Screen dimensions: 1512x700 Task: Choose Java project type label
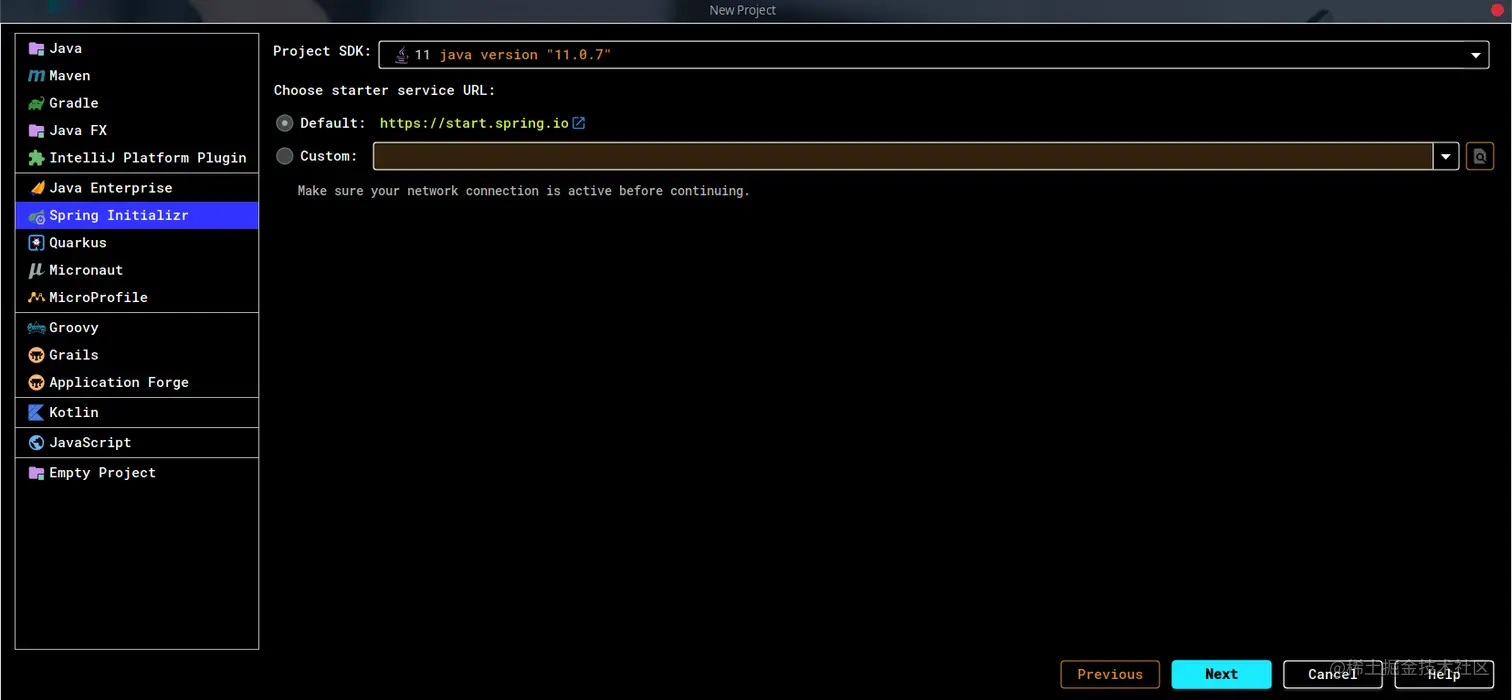pyautogui.click(x=66, y=48)
